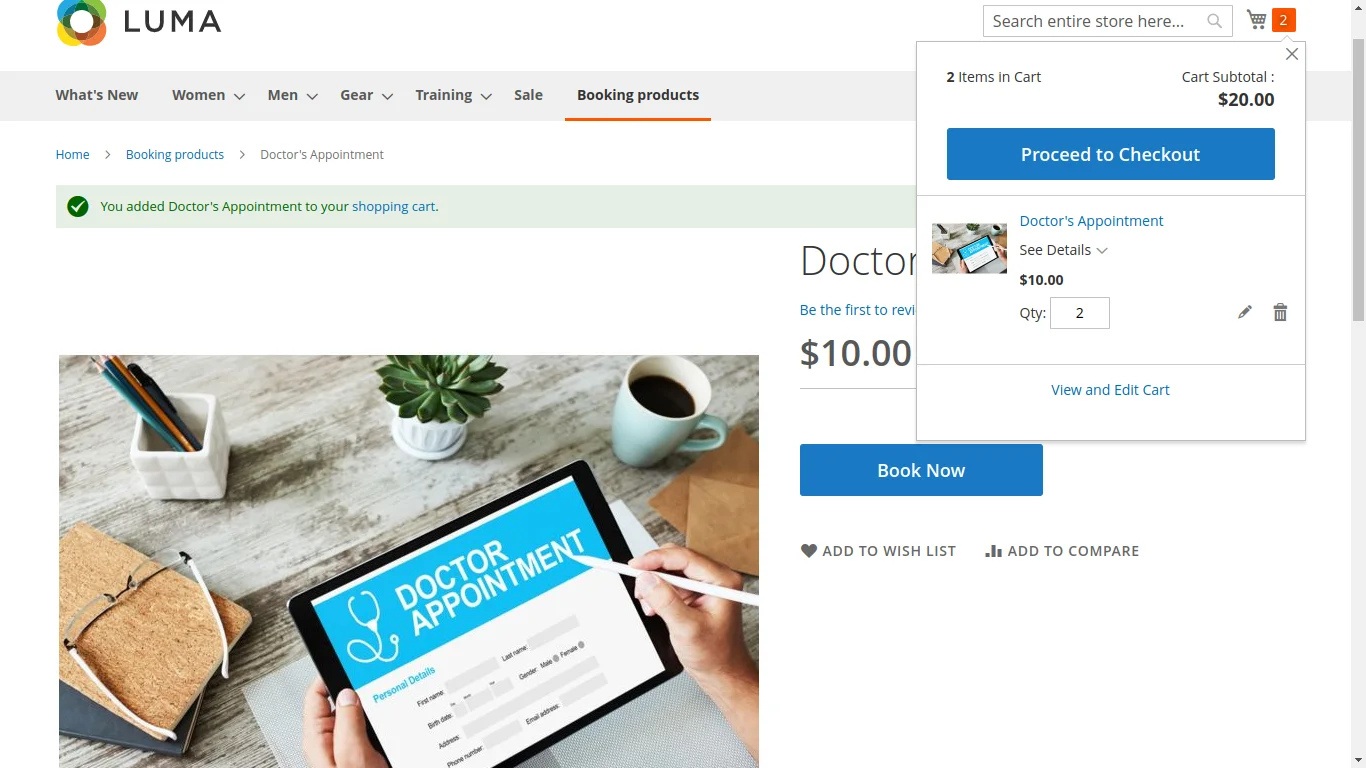
Task: Click the Add to Compare chart icon
Action: point(993,551)
